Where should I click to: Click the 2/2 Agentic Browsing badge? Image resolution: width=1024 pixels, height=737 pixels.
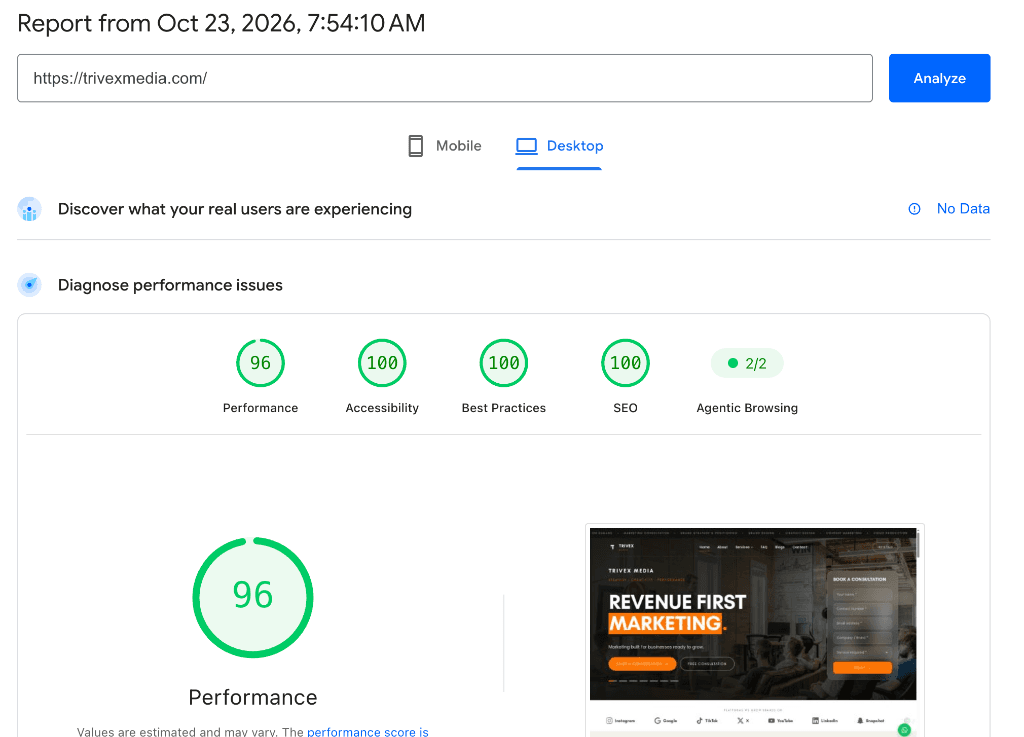(x=747, y=363)
